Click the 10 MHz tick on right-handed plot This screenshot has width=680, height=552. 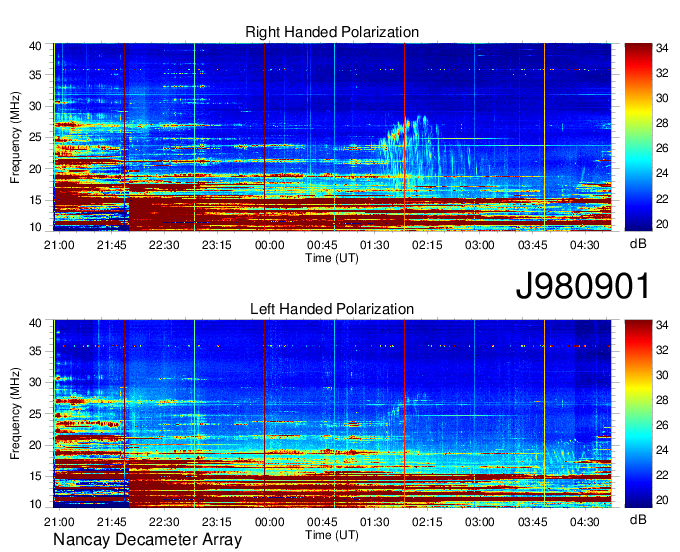tap(35, 227)
